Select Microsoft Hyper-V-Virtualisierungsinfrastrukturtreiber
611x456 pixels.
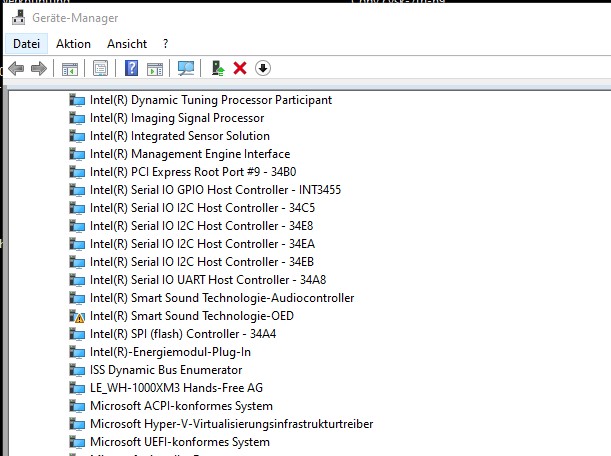pos(231,424)
